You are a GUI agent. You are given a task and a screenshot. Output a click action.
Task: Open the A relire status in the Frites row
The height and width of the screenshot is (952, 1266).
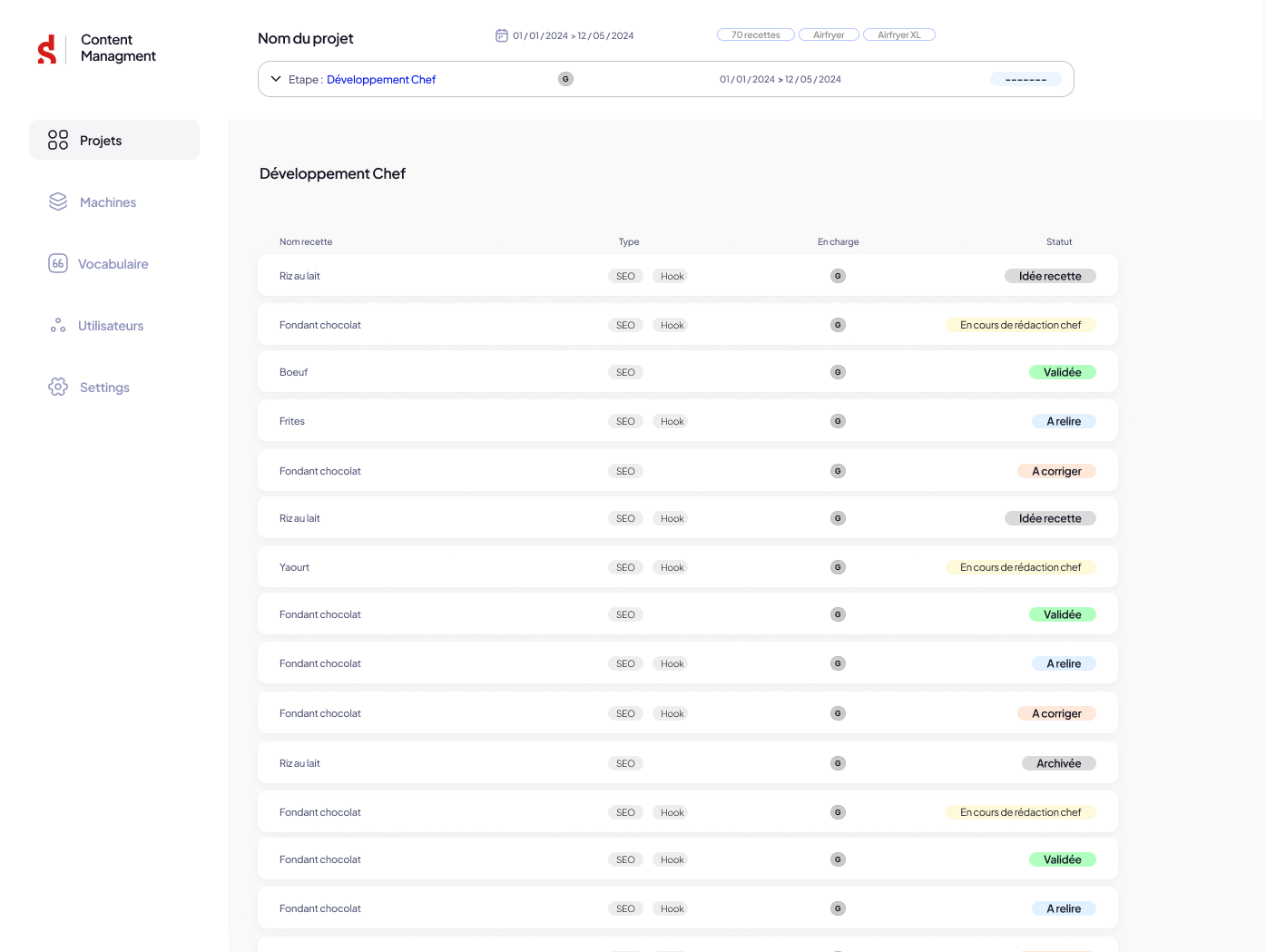pos(1064,421)
